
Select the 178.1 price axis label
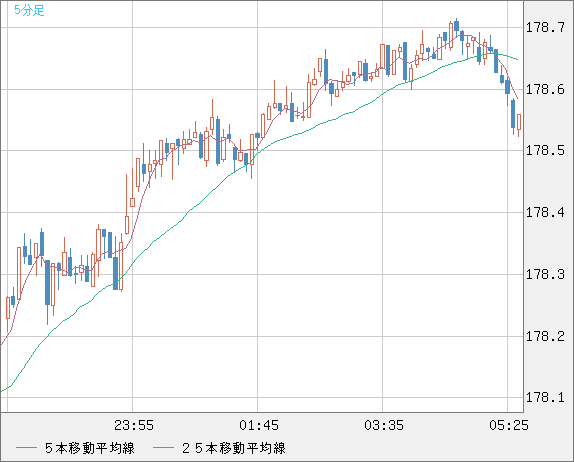(545, 397)
